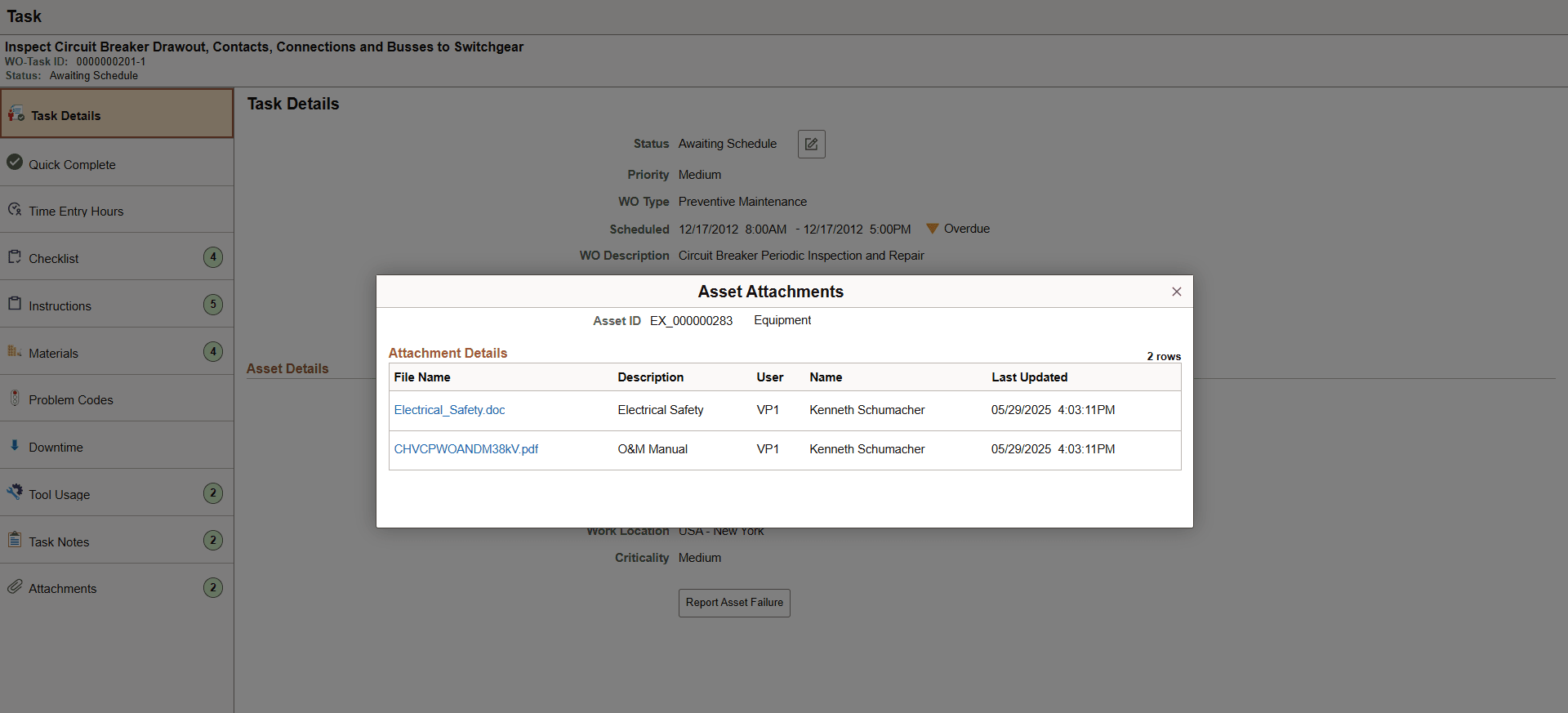
Task: Click the Last Updated column header
Action: (1030, 377)
